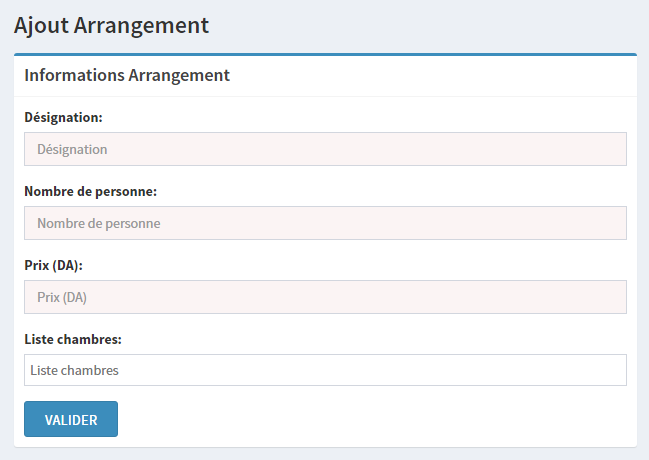Select the Prix (DA) input field
The height and width of the screenshot is (460, 649).
[325, 297]
